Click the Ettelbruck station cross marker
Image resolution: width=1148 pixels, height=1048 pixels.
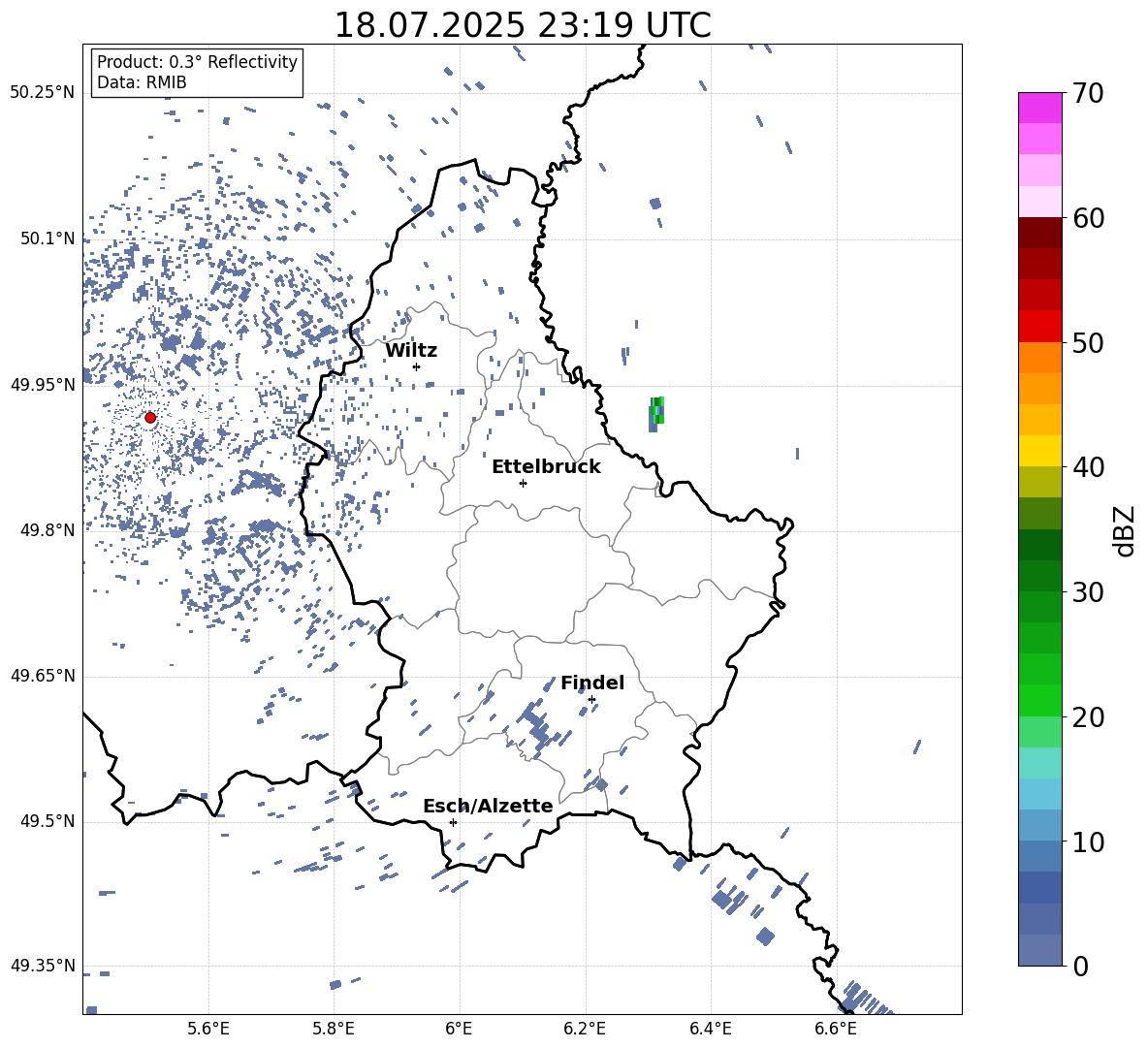click(x=523, y=483)
